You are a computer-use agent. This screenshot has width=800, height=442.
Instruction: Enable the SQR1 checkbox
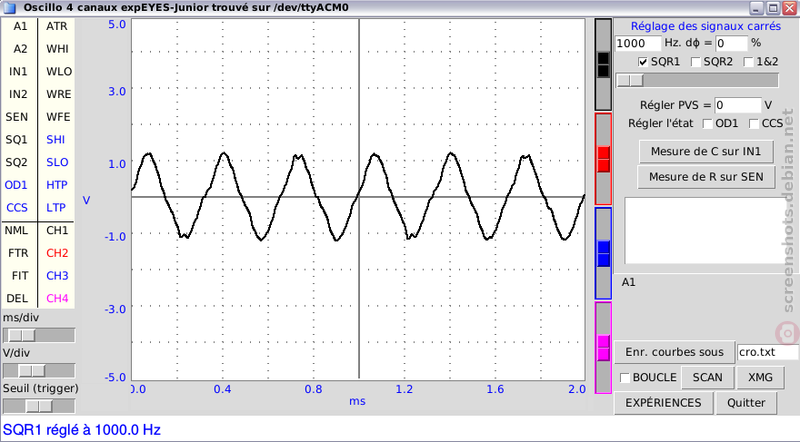643,62
